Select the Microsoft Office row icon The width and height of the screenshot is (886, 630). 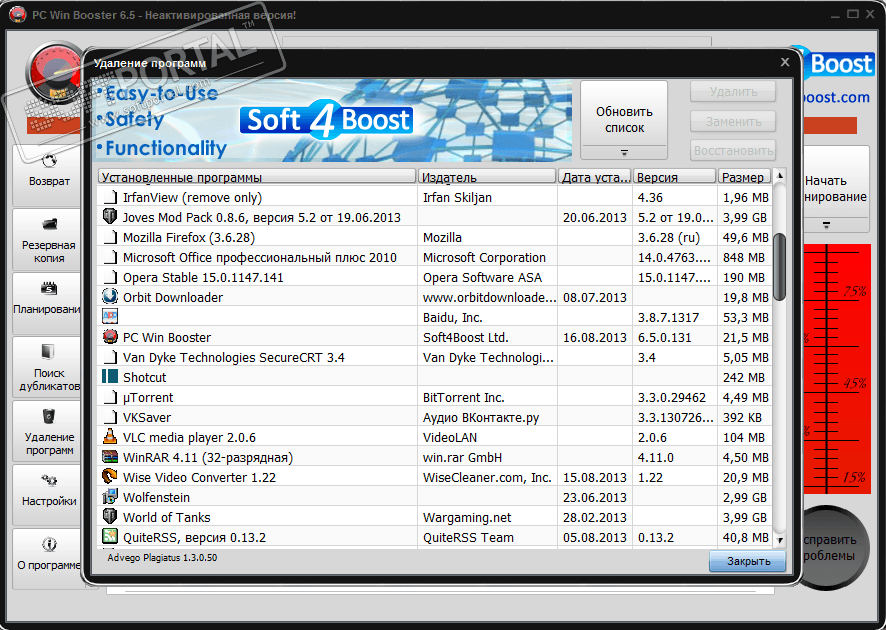[x=111, y=257]
